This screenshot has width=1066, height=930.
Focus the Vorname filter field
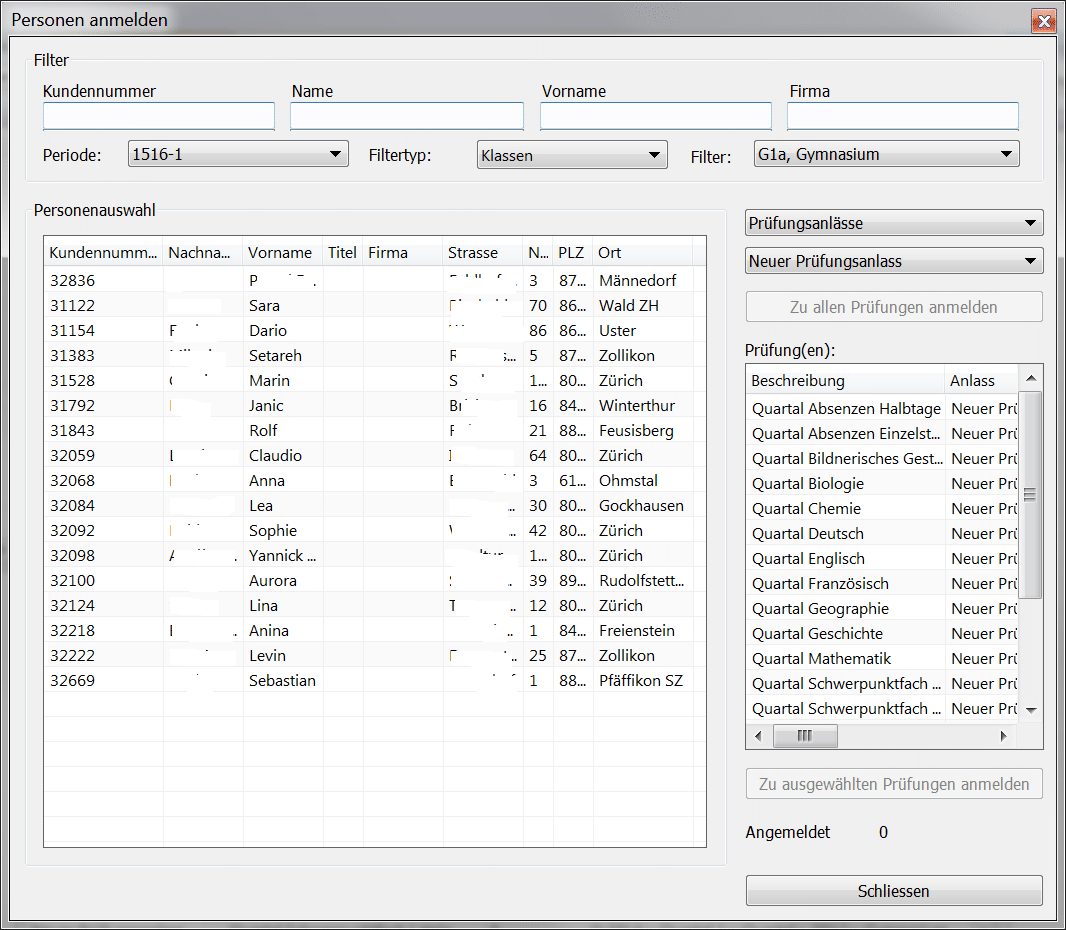coord(655,117)
